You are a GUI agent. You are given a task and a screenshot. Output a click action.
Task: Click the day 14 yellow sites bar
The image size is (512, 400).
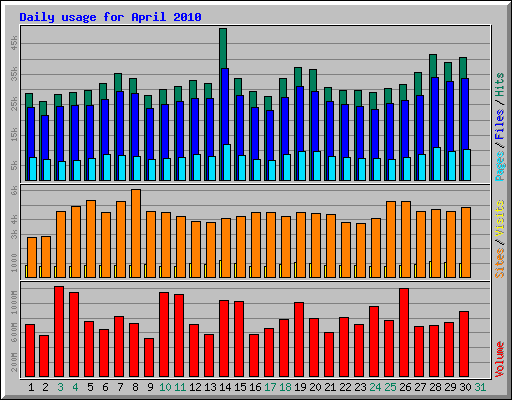[220, 269]
